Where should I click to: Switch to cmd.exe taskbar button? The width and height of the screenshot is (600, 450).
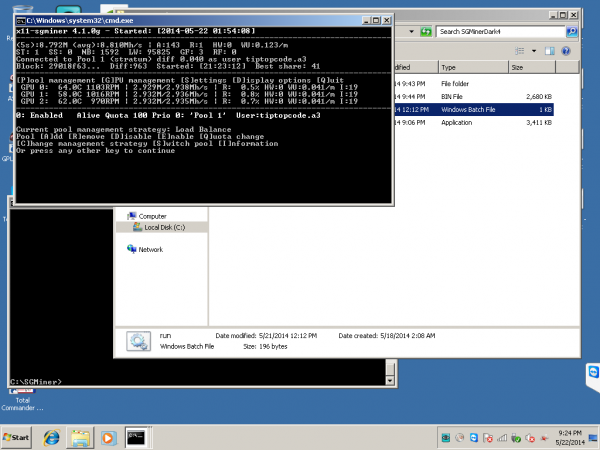point(137,437)
